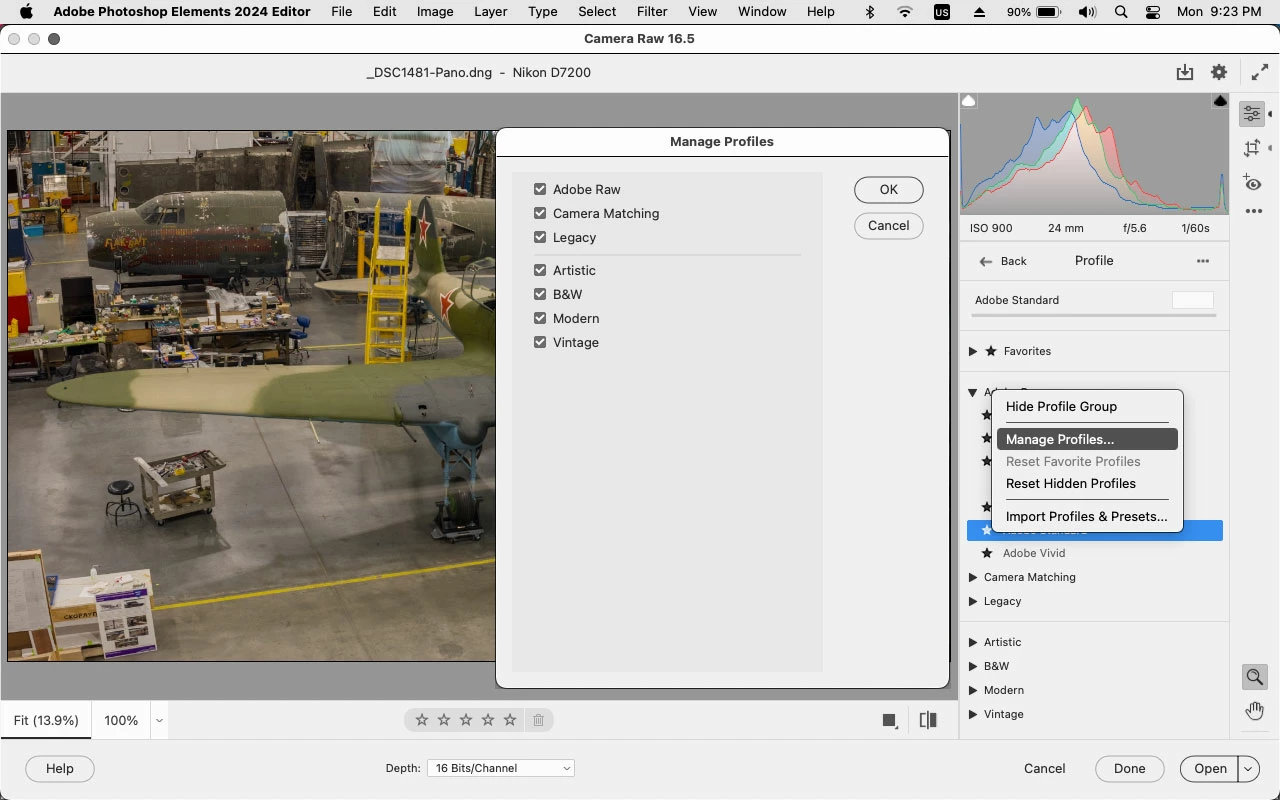
Task: Expand the Camera Matching profile group
Action: tap(973, 577)
